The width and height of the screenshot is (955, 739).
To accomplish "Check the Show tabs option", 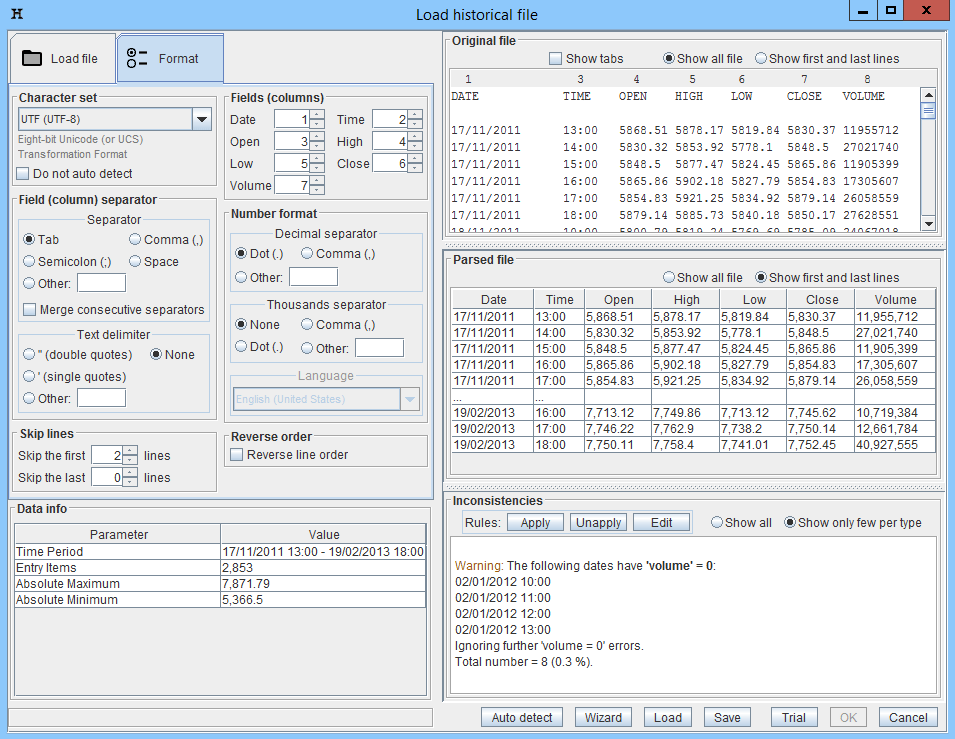I will coord(555,58).
